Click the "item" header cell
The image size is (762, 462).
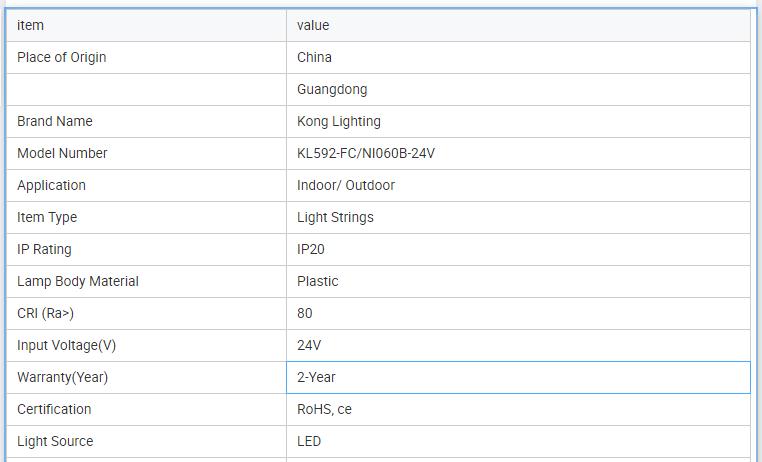coord(31,25)
